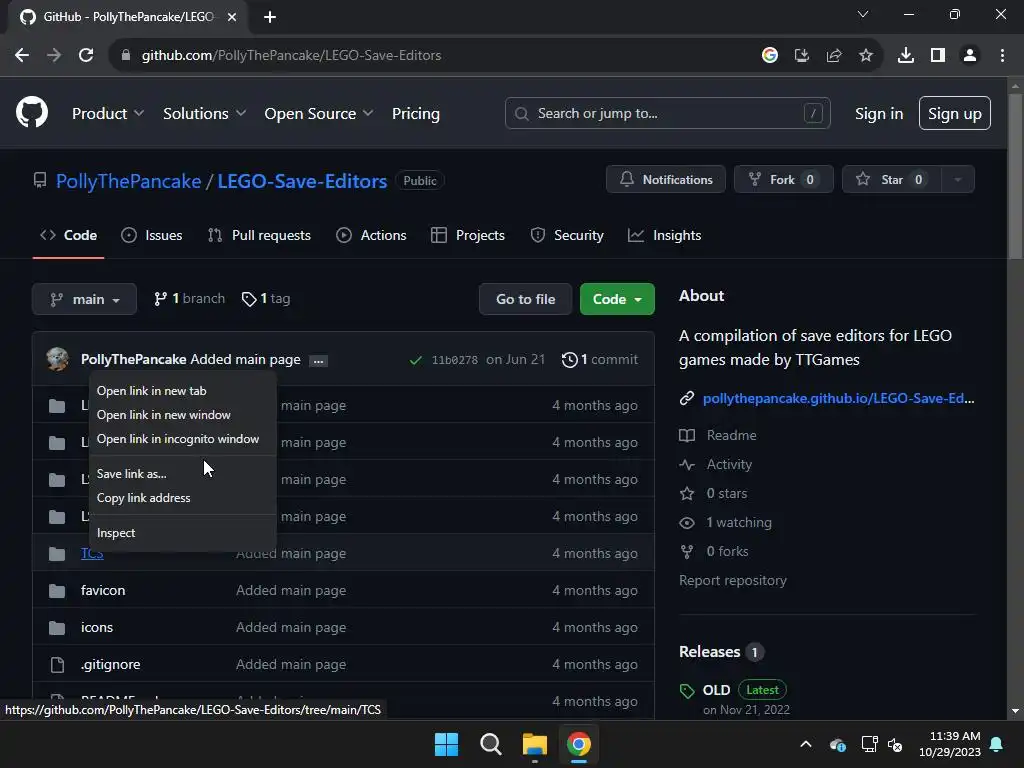Choose Open link in new tab

pos(183,391)
